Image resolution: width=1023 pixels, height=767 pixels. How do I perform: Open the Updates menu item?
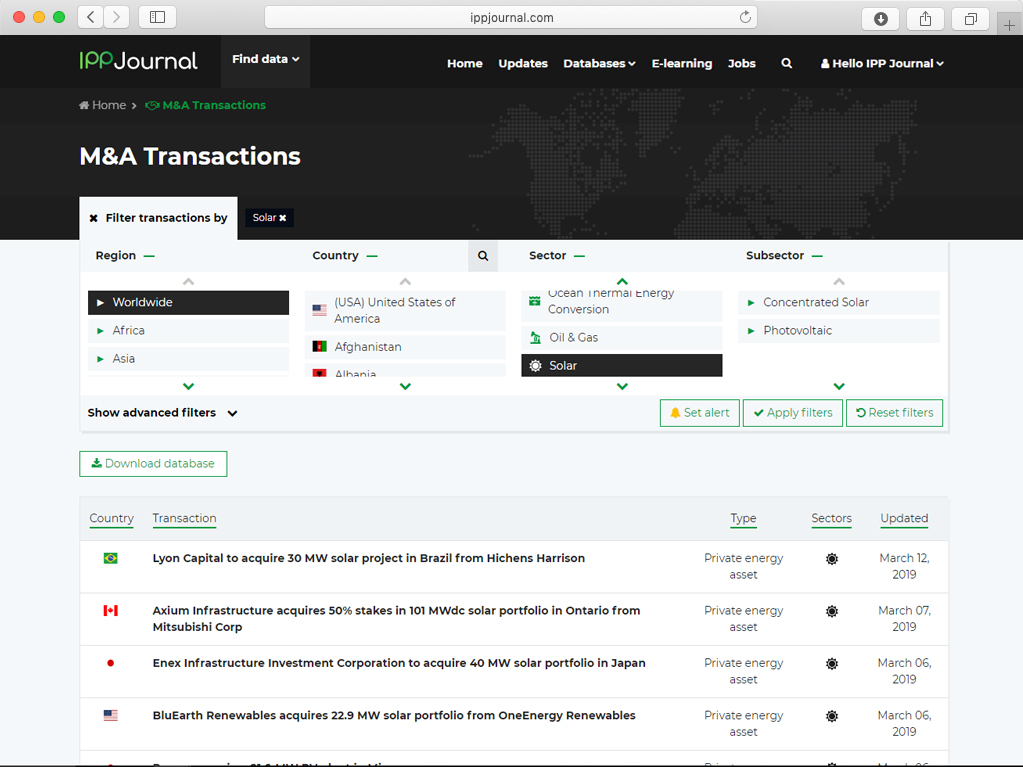click(x=522, y=63)
